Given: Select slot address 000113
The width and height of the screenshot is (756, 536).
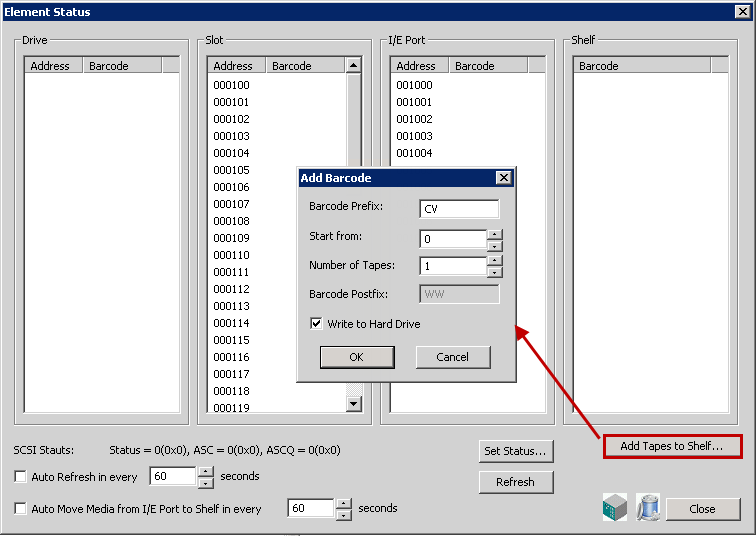Looking at the screenshot, I should point(231,306).
